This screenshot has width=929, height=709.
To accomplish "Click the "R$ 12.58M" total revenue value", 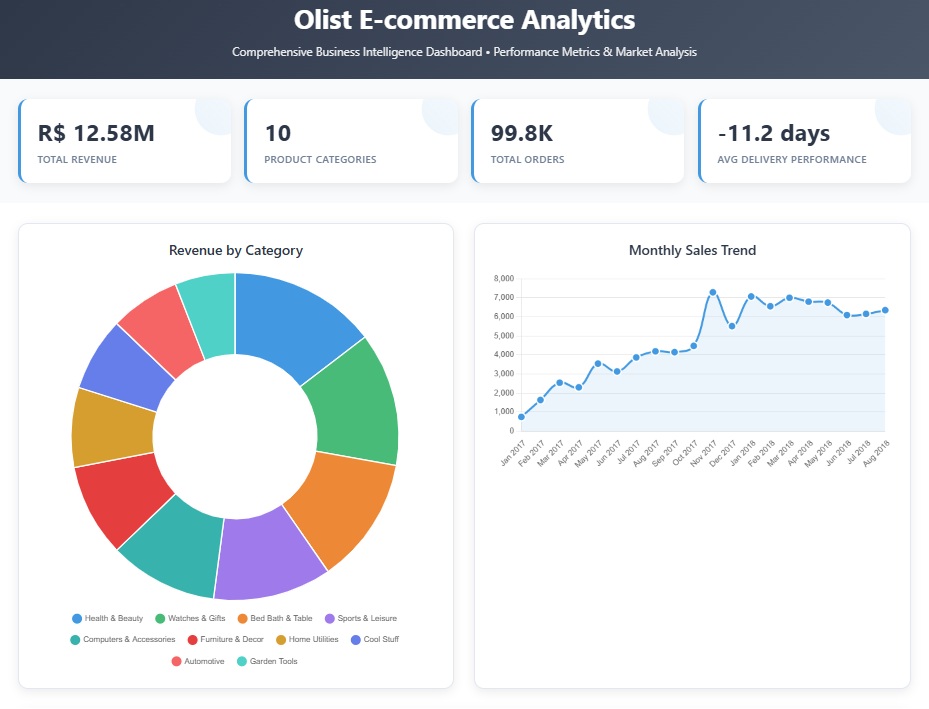I will 96,133.
